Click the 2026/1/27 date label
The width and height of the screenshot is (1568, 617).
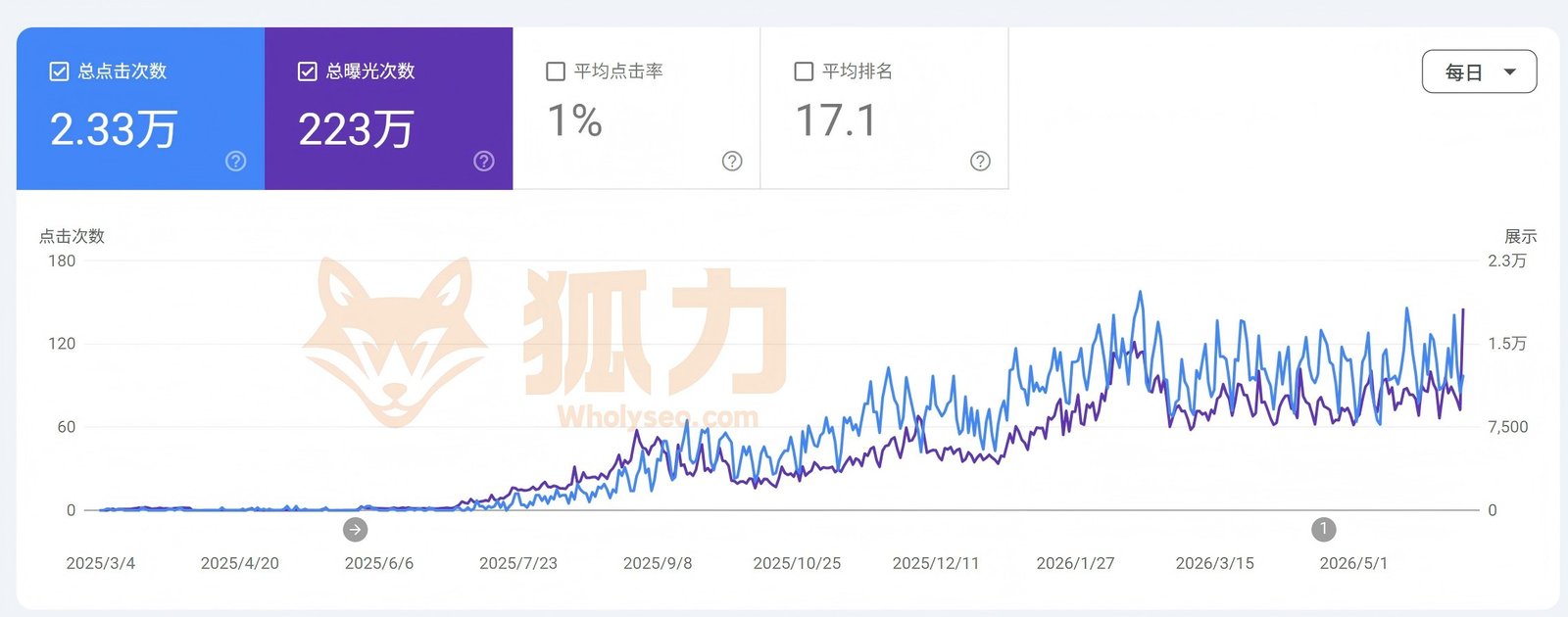1075,563
